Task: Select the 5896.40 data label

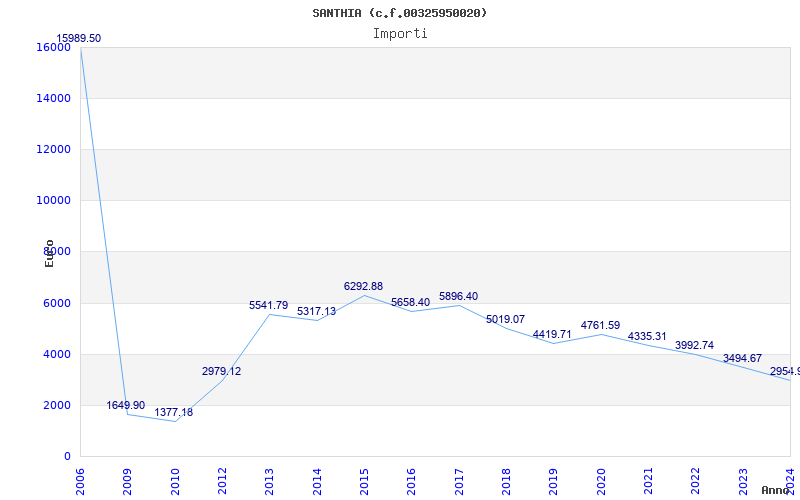Action: point(458,296)
